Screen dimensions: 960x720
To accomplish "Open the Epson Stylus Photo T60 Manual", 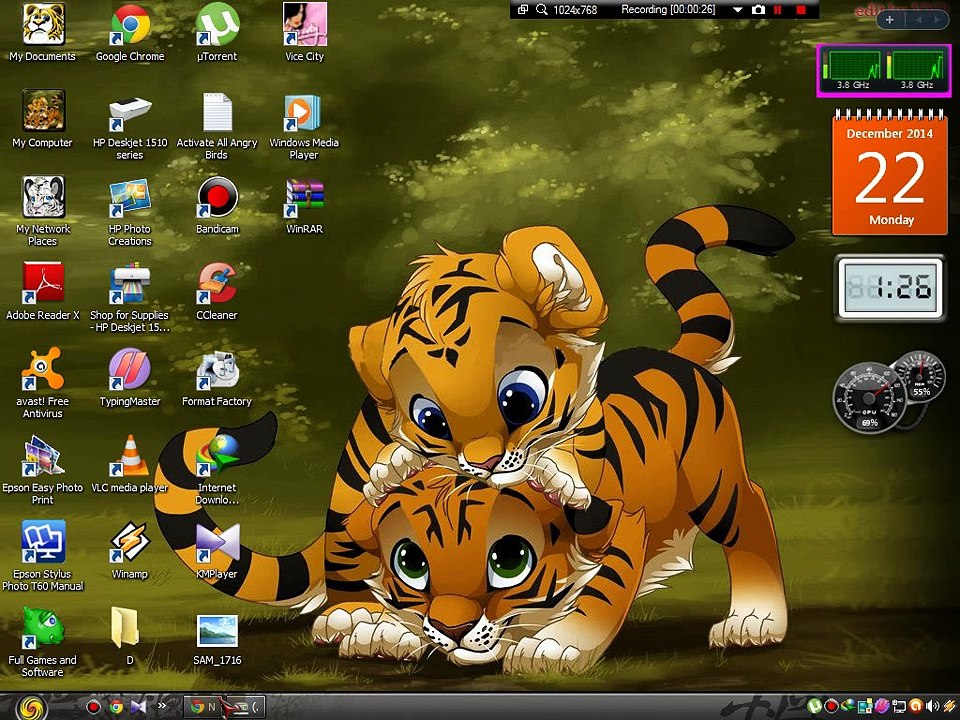I will click(x=42, y=557).
